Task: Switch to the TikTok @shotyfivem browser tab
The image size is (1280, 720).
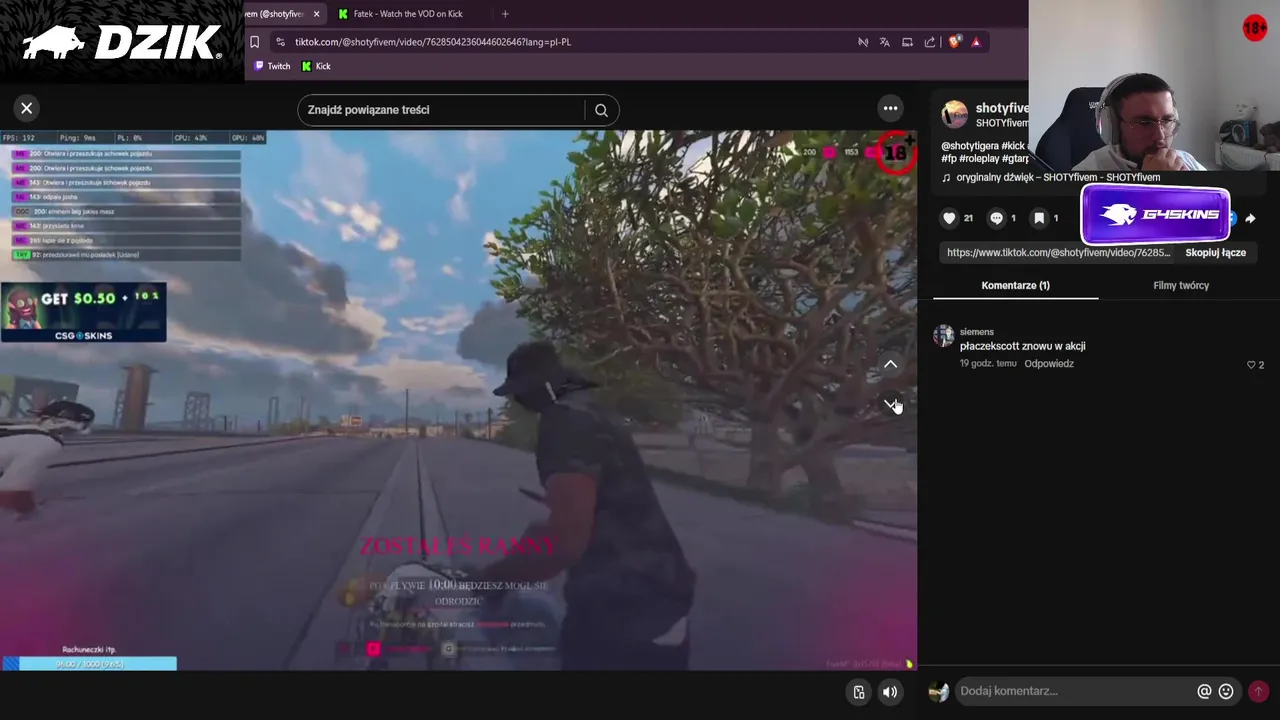Action: coord(275,14)
